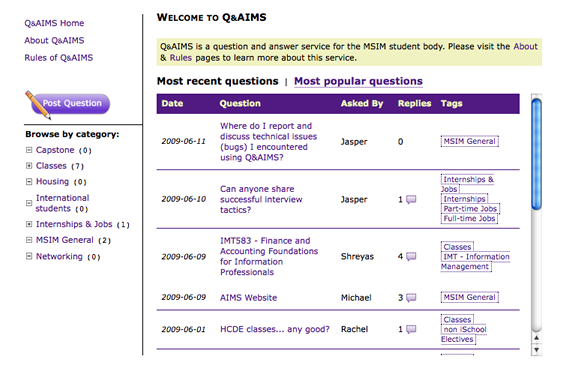Open the About link in the yellow notice

tap(525, 46)
